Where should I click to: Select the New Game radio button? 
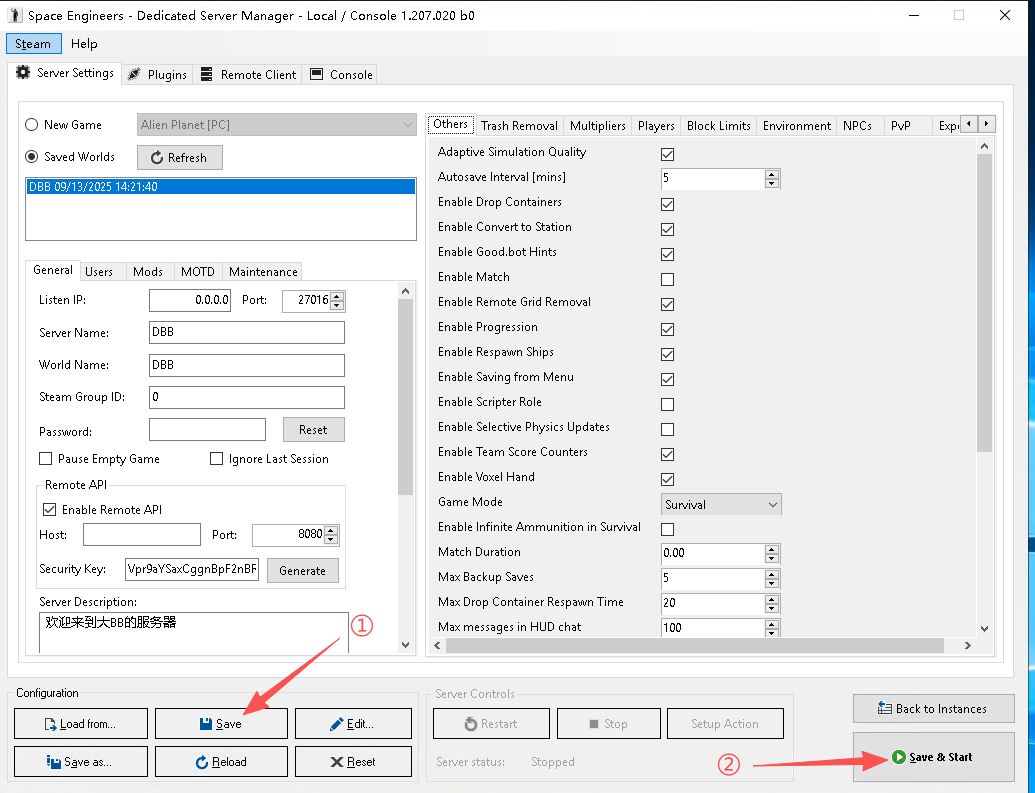point(32,125)
